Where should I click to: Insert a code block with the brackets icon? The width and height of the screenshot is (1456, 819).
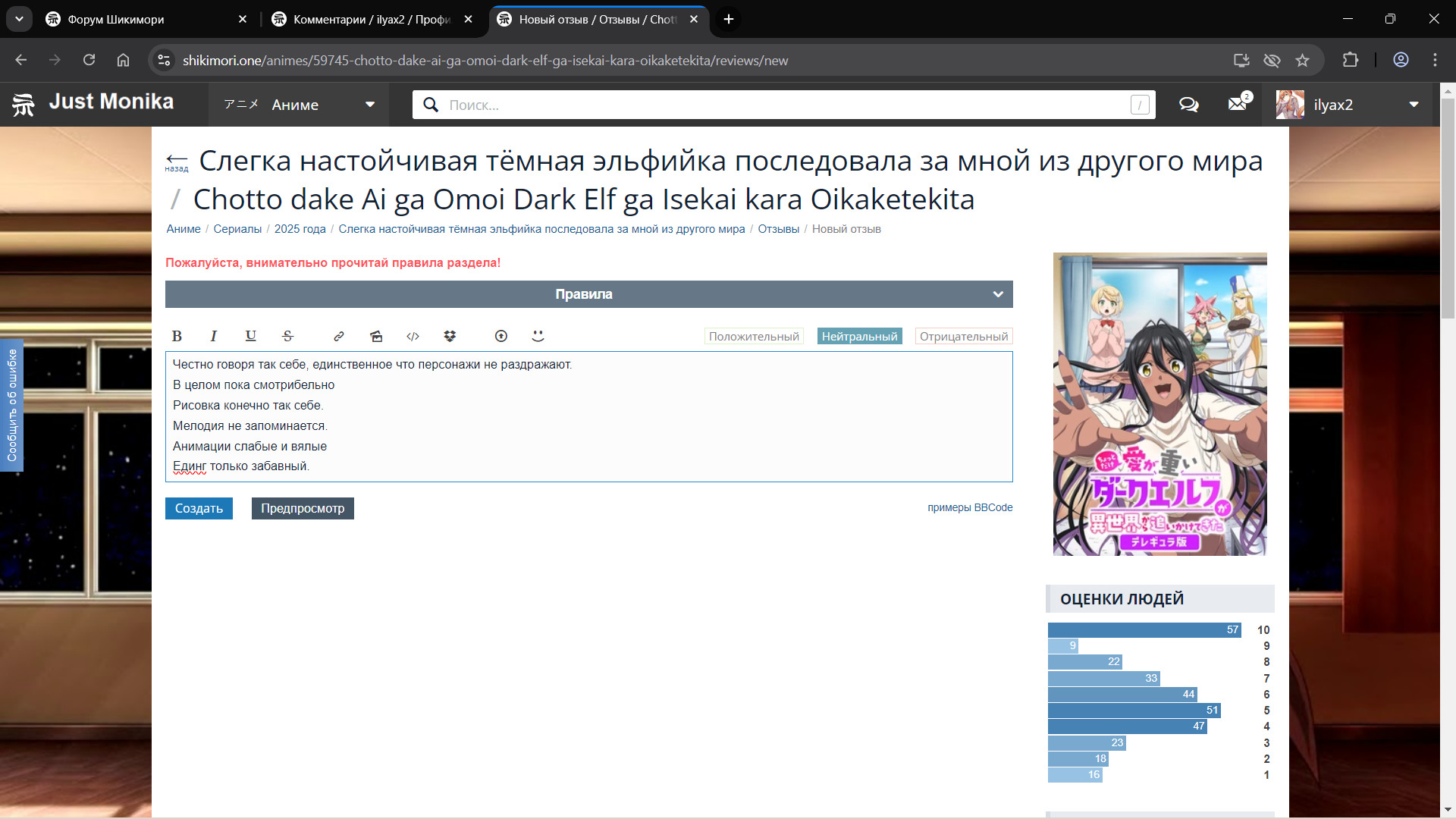[413, 336]
